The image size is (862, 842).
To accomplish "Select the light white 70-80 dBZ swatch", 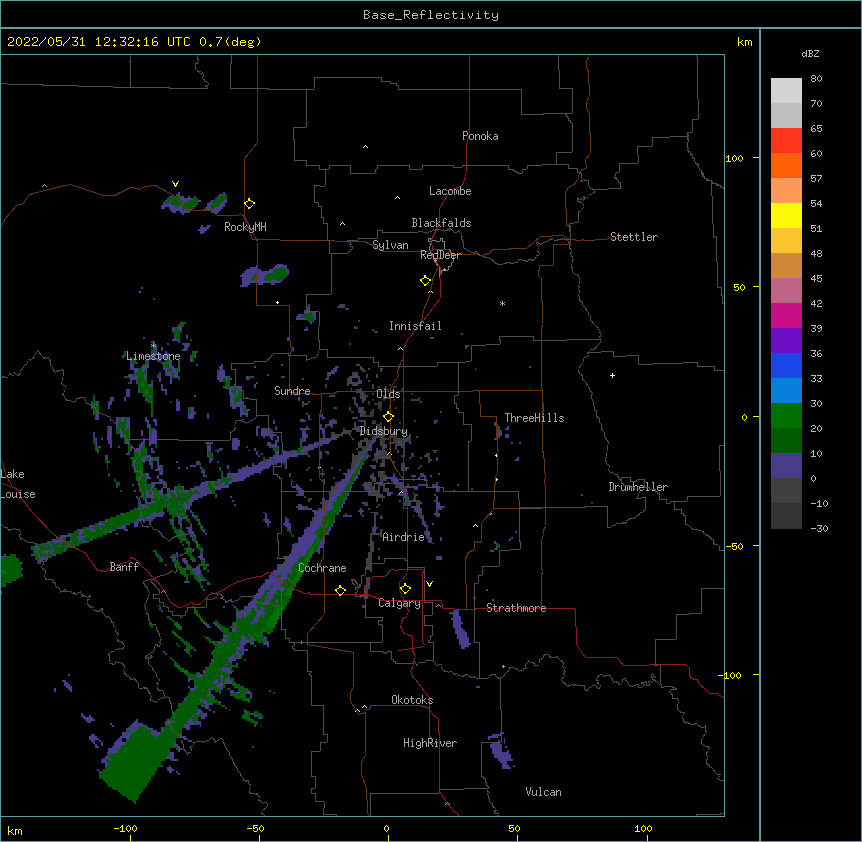I will (786, 91).
